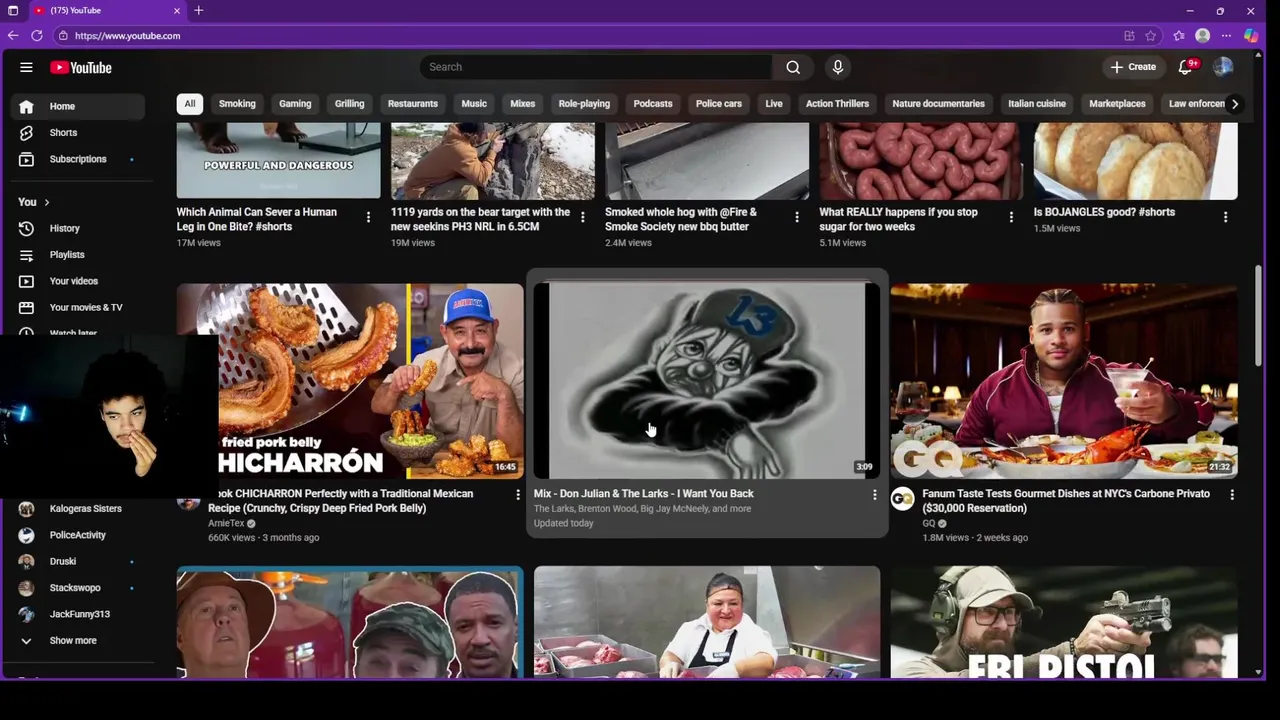Click the search magnifier button
The width and height of the screenshot is (1280, 720).
click(x=793, y=67)
